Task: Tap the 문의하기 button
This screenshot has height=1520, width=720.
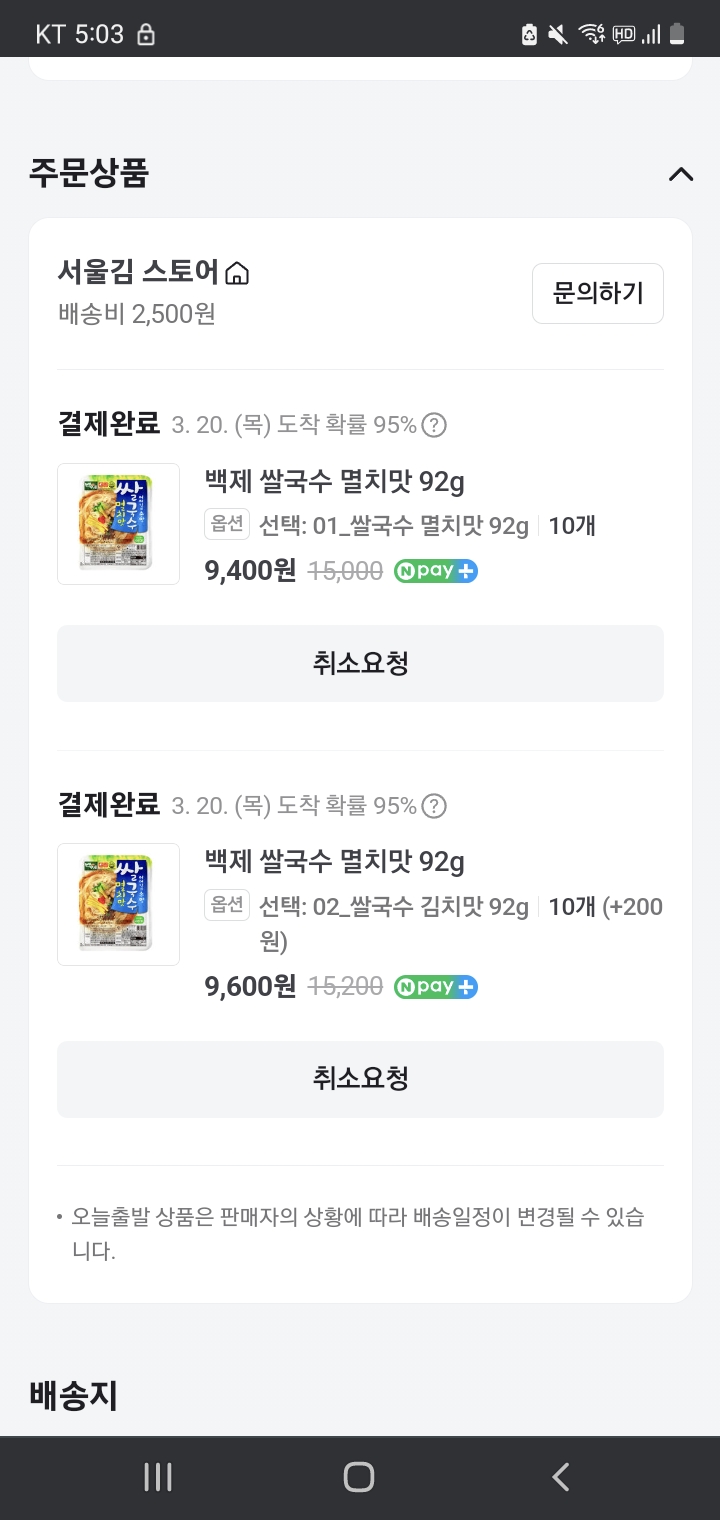Action: [x=597, y=293]
